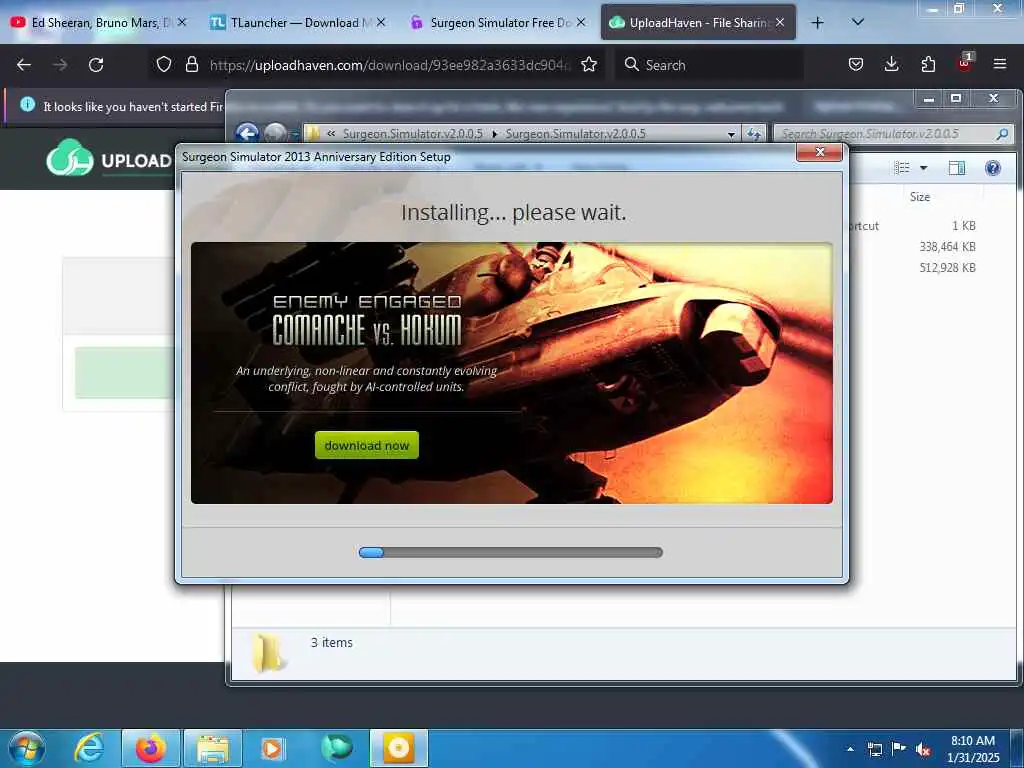The image size is (1024, 768).
Task: Open Windows Media Player from taskbar
Action: pos(272,748)
